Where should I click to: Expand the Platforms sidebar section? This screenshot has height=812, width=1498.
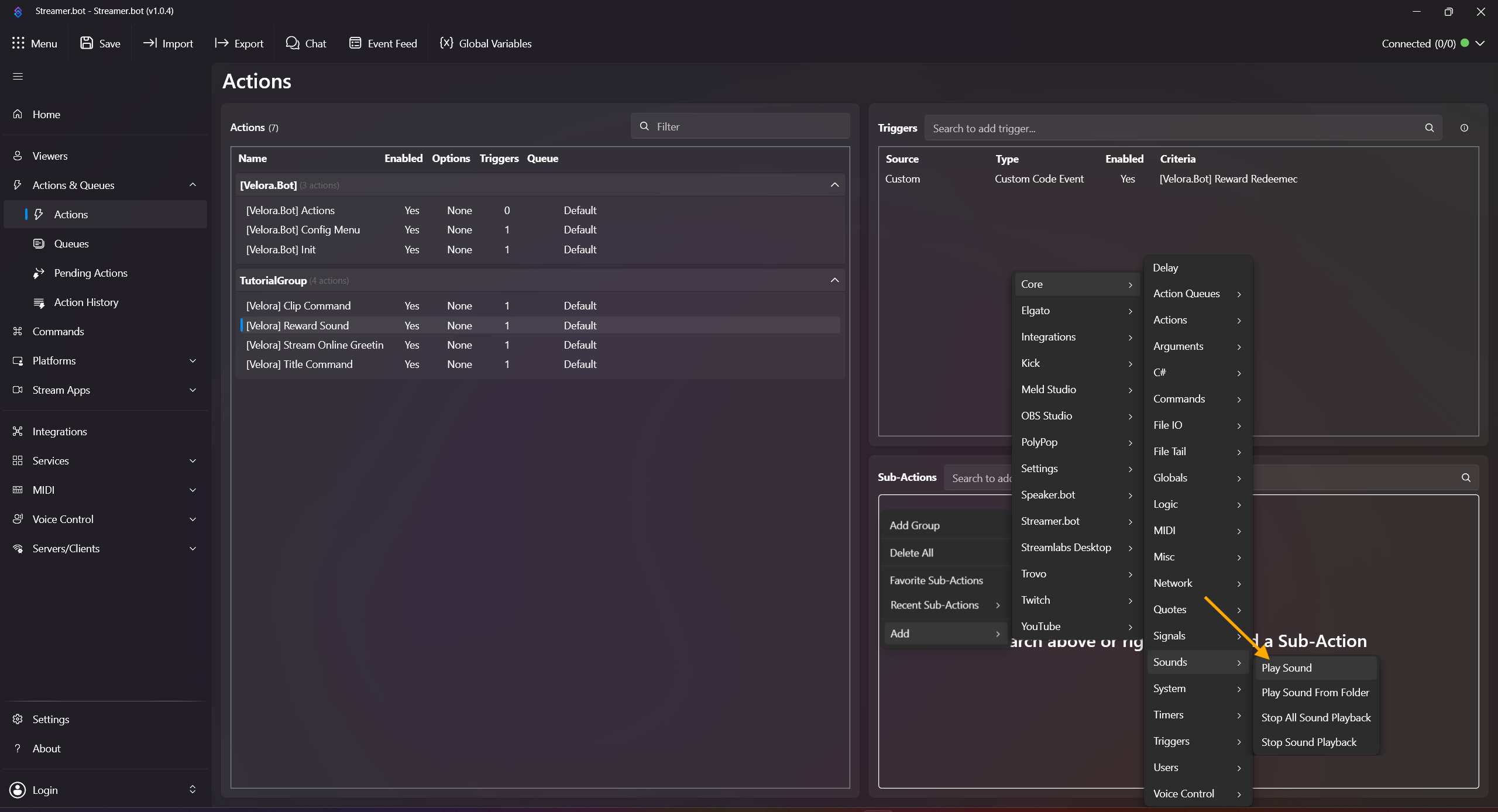pos(193,361)
